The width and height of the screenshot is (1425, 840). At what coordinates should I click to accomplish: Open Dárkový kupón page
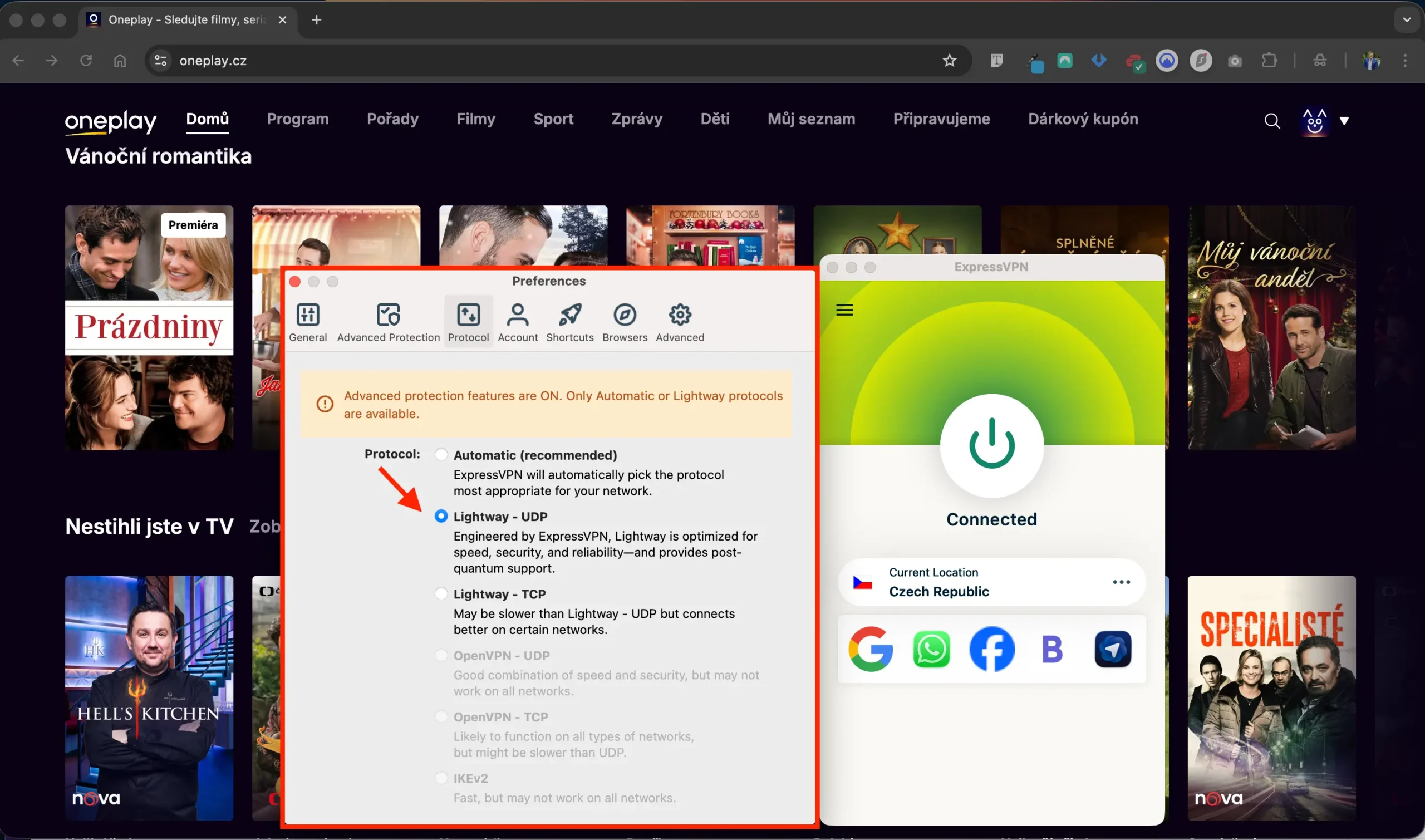click(x=1083, y=119)
